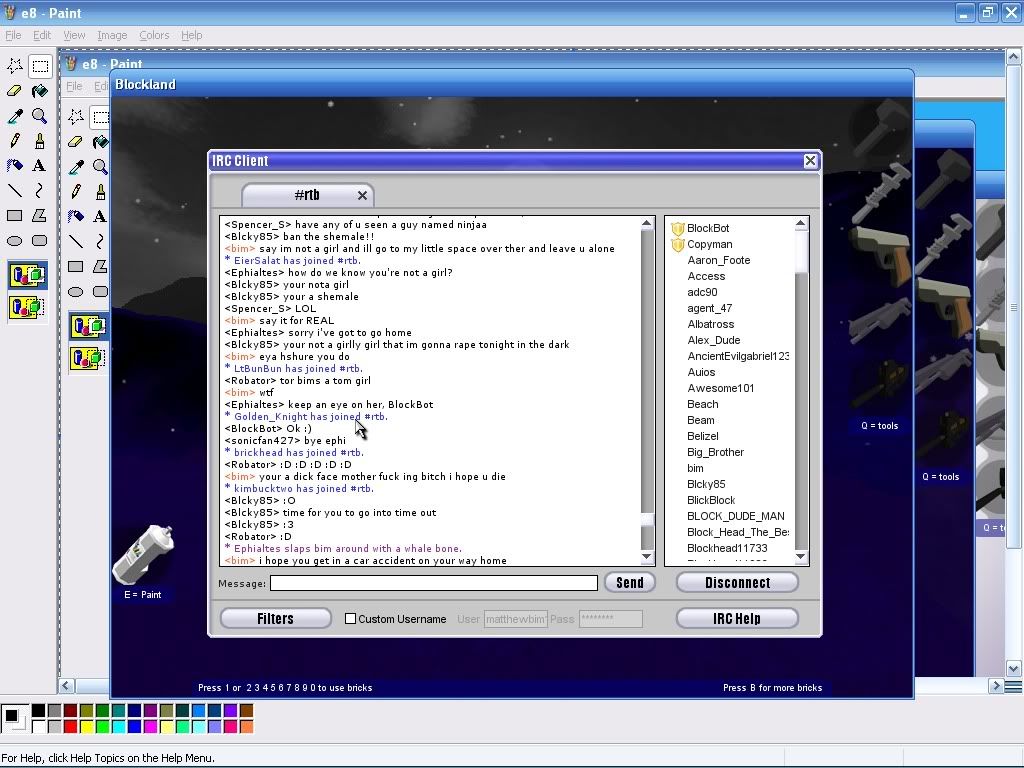This screenshot has height=768, width=1024.
Task: Choose the magenta palette swatch
Action: 150,726
